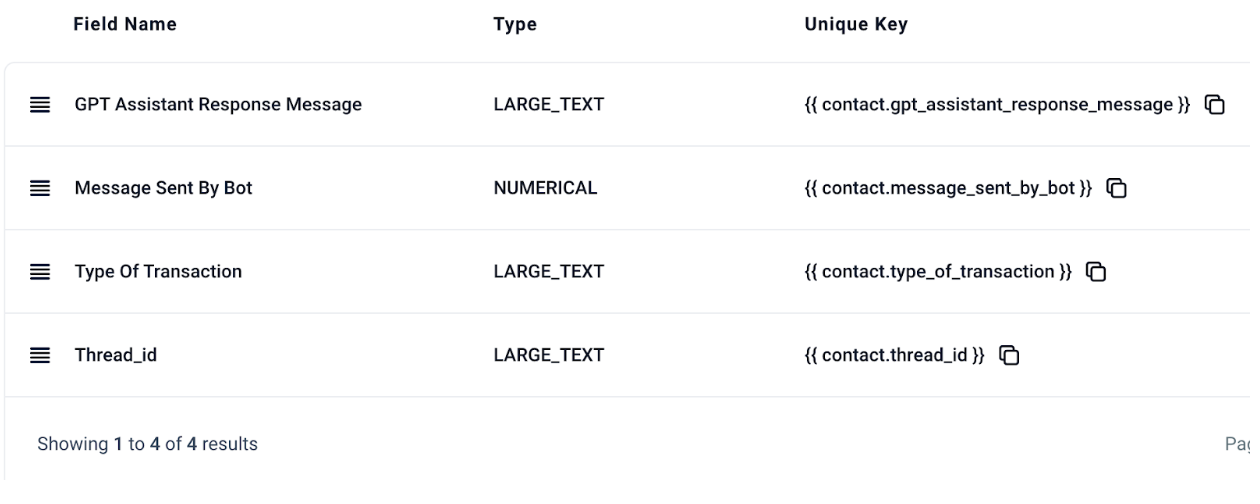The width and height of the screenshot is (1260, 504).
Task: Select the Type Of Transaction field name
Action: [158, 271]
